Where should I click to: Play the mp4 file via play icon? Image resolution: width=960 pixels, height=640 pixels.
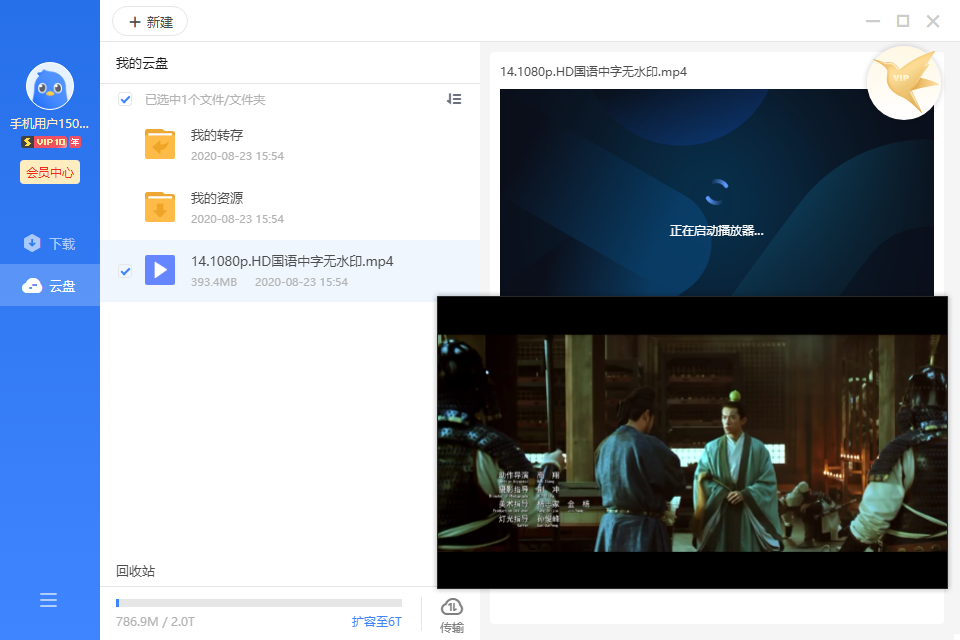(160, 270)
